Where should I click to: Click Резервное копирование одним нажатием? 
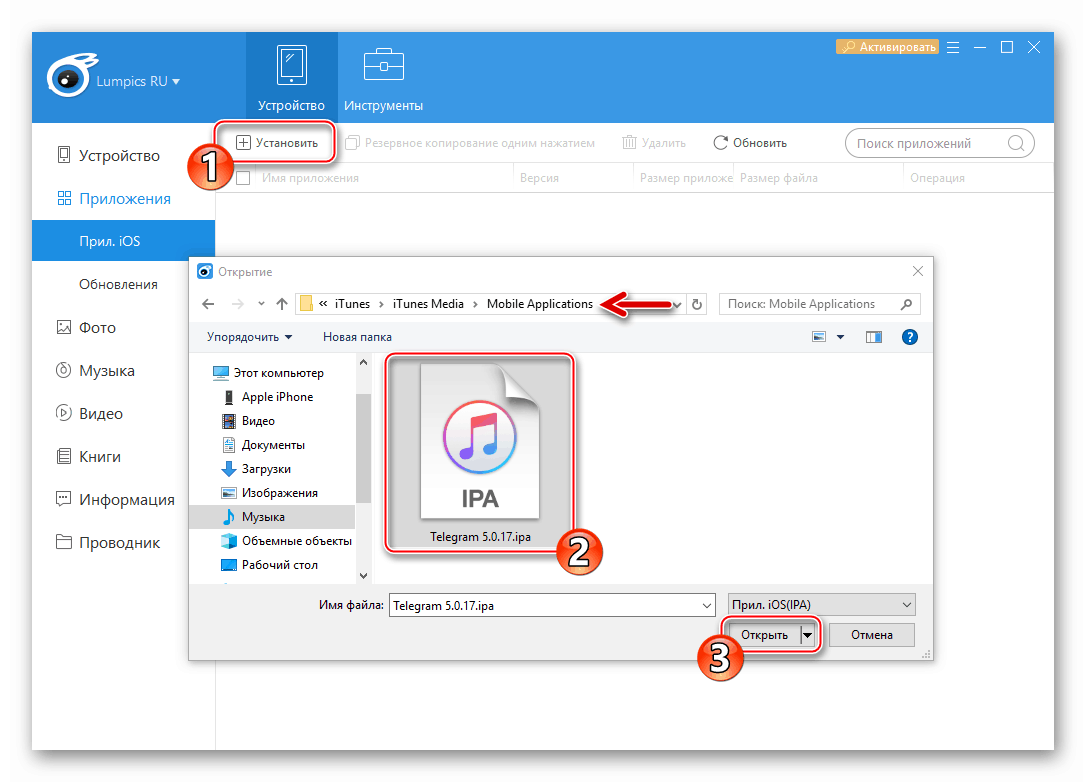(470, 143)
